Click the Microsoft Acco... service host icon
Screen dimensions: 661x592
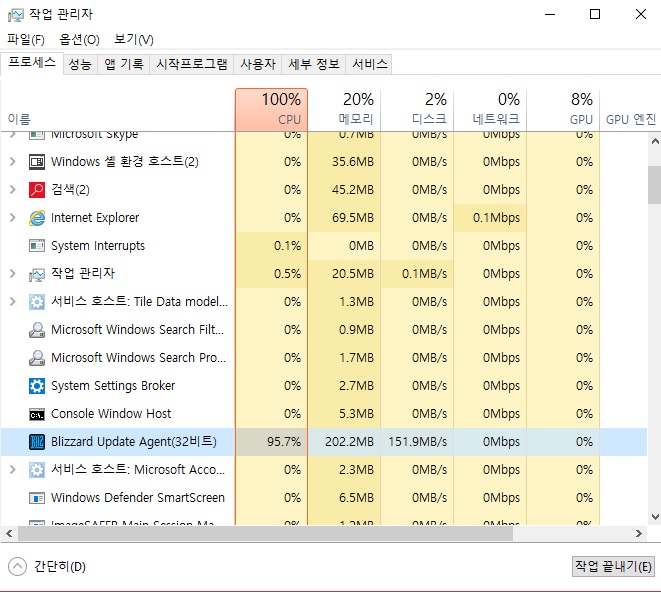(37, 470)
